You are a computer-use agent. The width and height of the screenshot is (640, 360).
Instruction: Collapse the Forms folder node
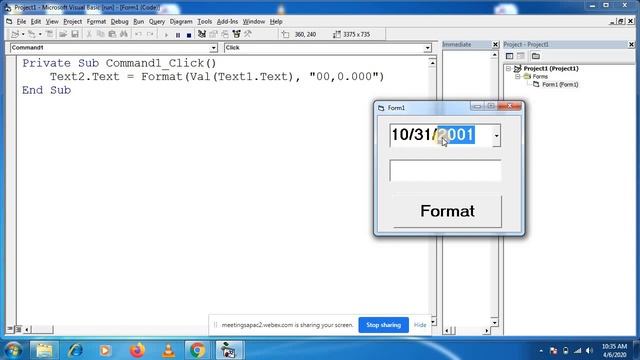tap(518, 76)
